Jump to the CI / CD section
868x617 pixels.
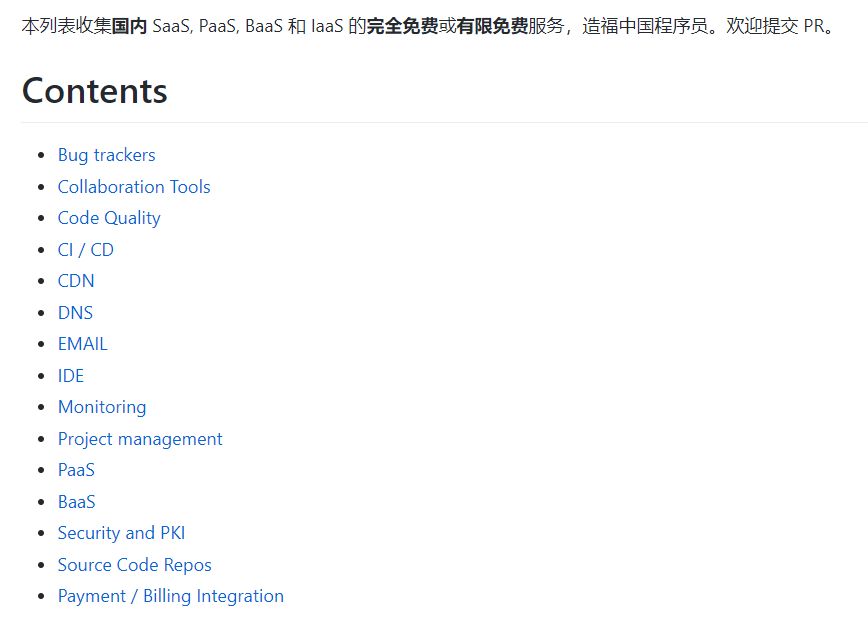point(86,250)
